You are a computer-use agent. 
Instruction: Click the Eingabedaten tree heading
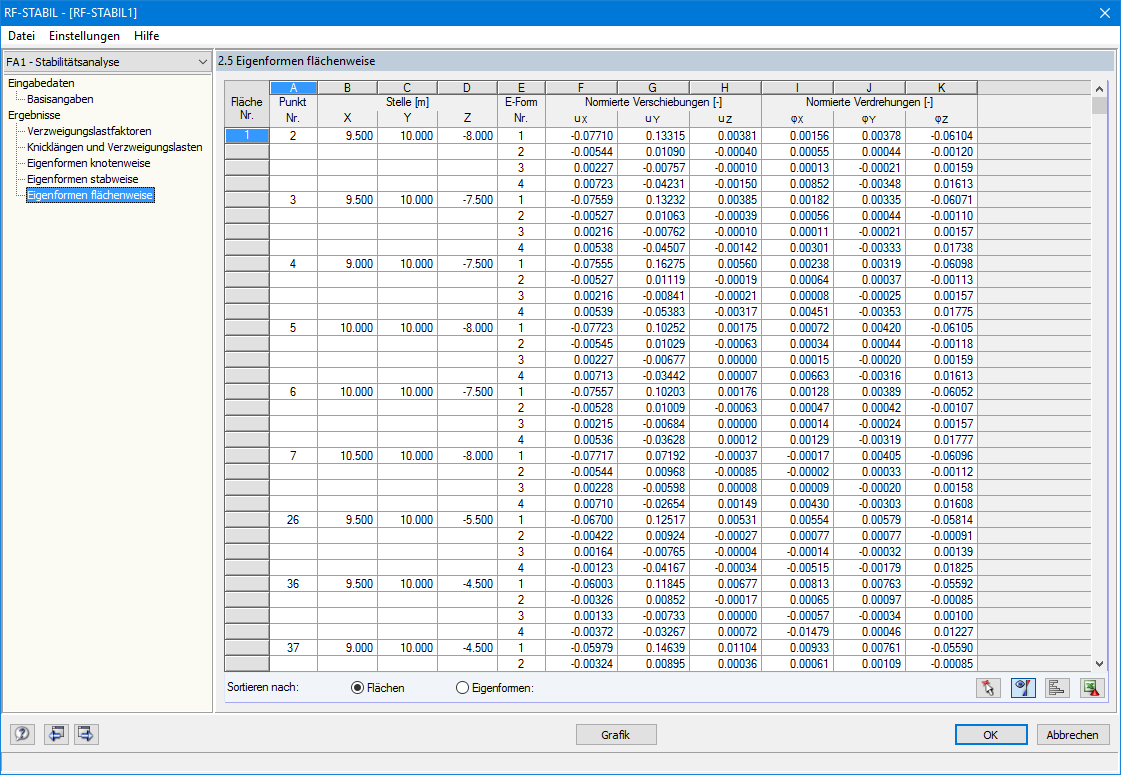pos(41,84)
